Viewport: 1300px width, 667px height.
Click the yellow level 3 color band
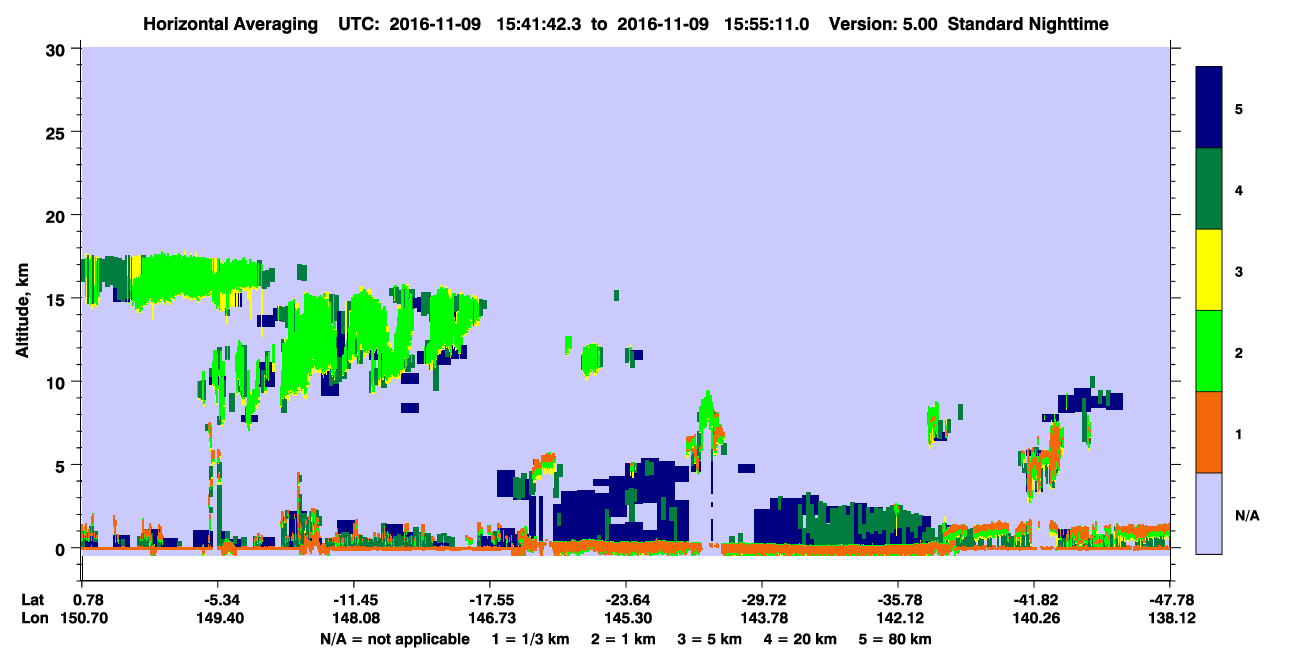click(x=1209, y=270)
